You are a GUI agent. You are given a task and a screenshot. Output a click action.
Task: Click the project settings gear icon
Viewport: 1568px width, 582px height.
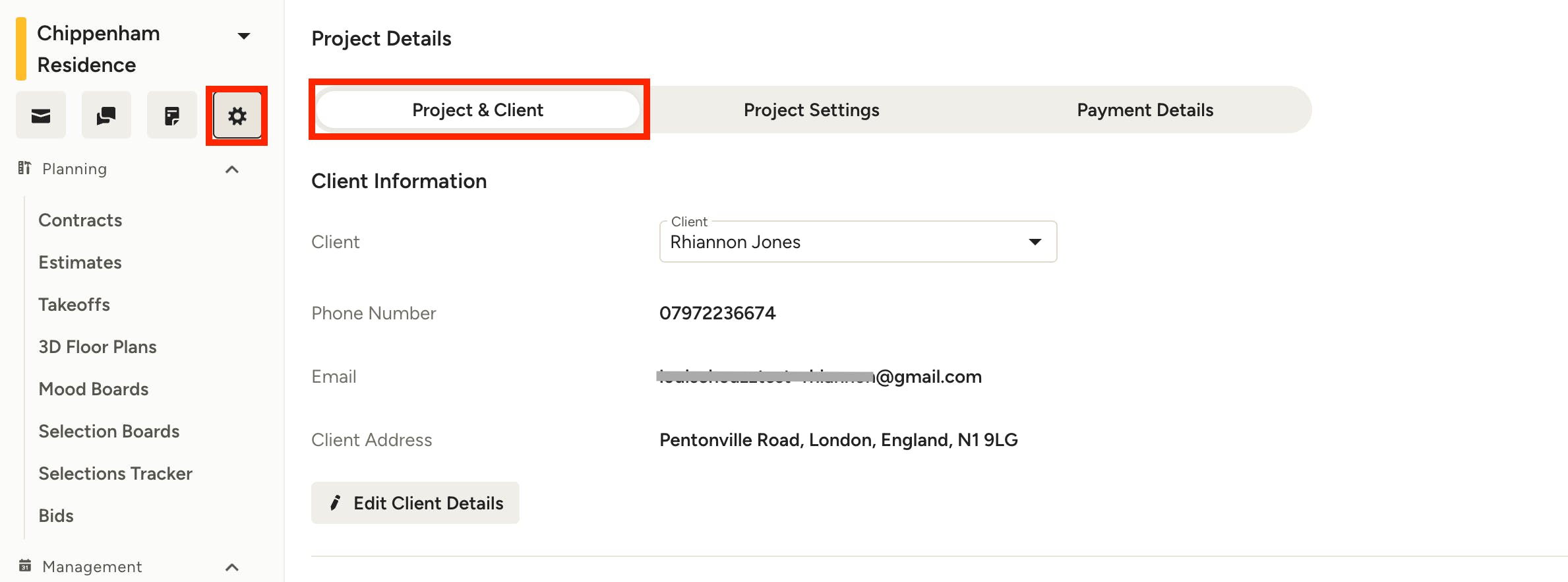pos(237,115)
